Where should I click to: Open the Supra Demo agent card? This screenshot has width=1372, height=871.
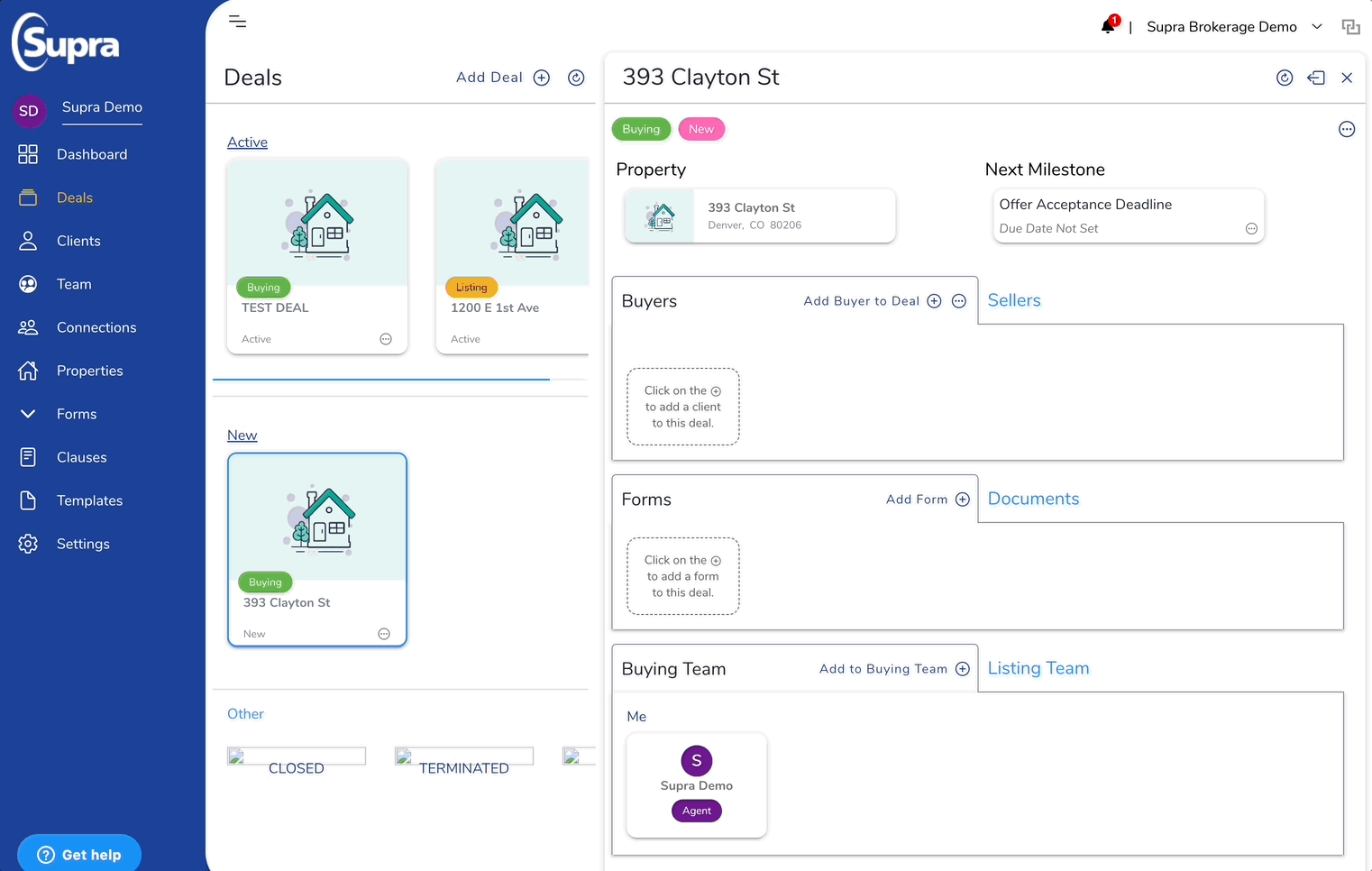(697, 784)
